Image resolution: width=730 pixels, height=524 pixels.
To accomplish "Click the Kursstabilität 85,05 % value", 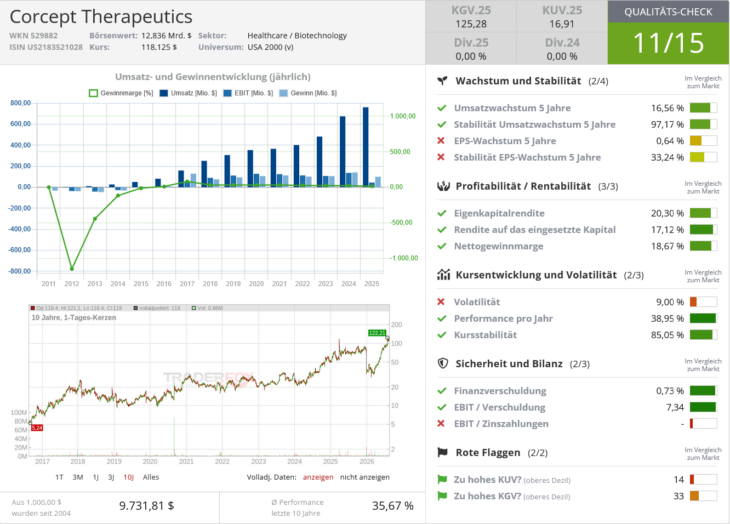I will [x=667, y=335].
